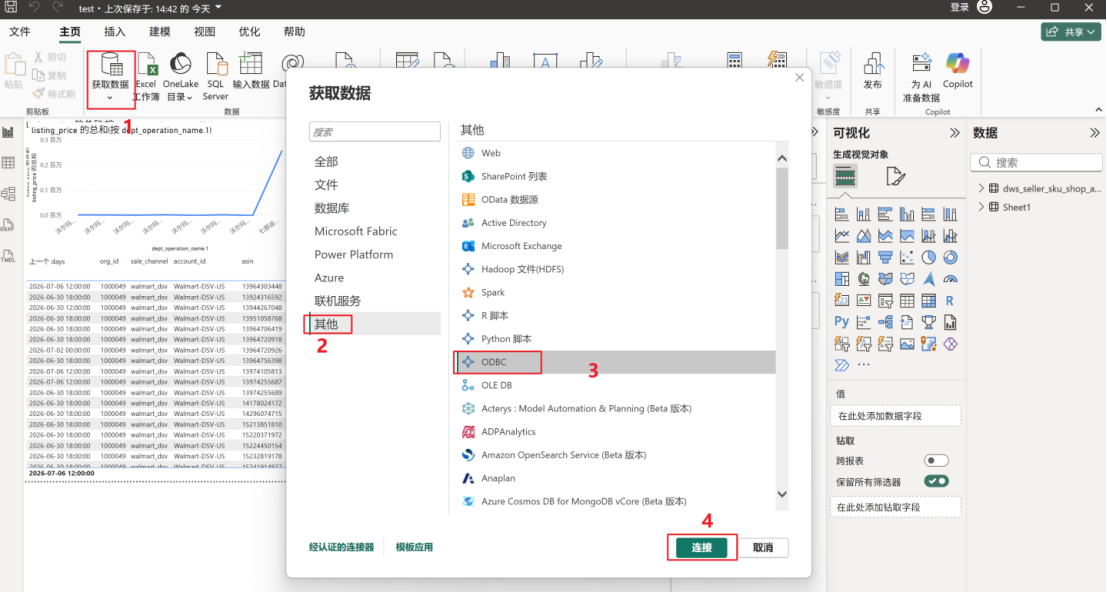
Task: Switch to the 视图 ribbon tab
Action: coord(205,32)
